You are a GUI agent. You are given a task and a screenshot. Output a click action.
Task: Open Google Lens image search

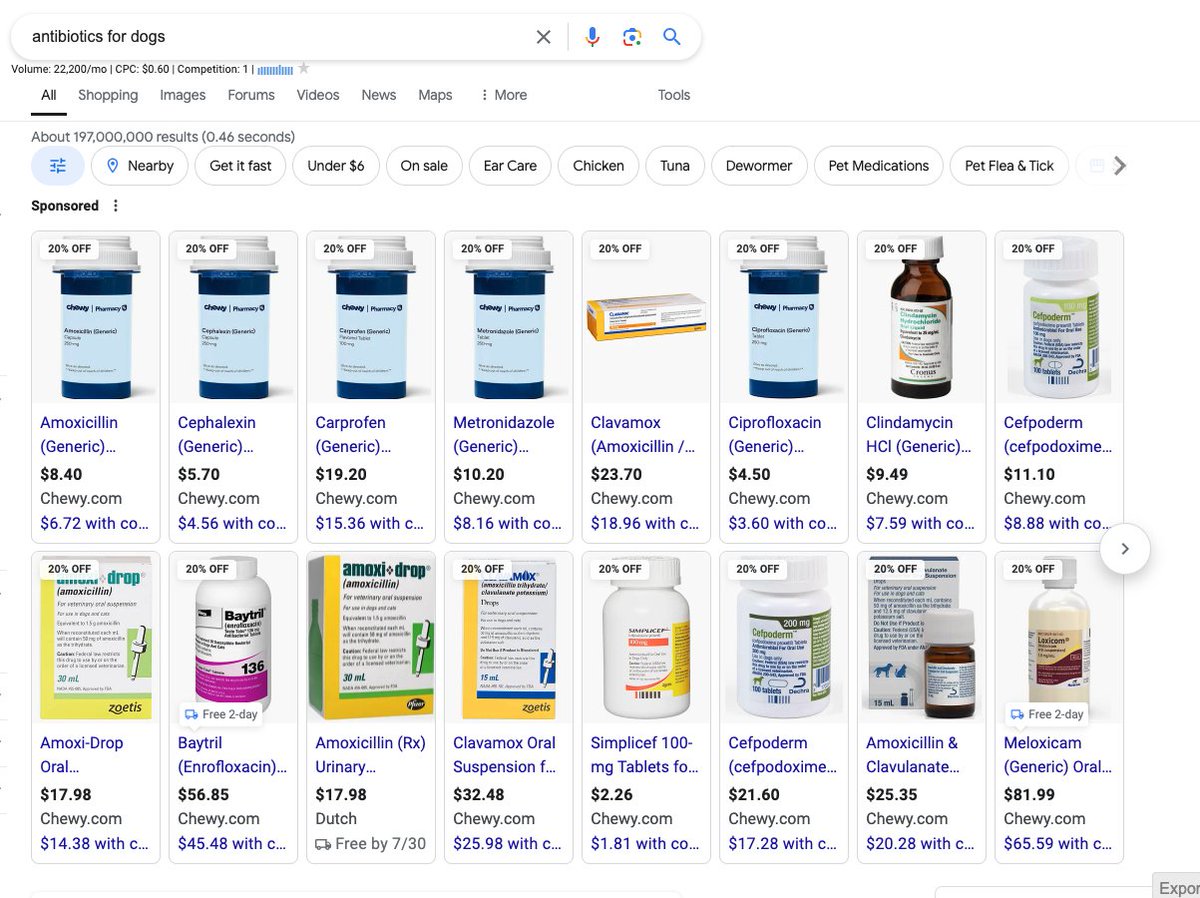coord(631,36)
